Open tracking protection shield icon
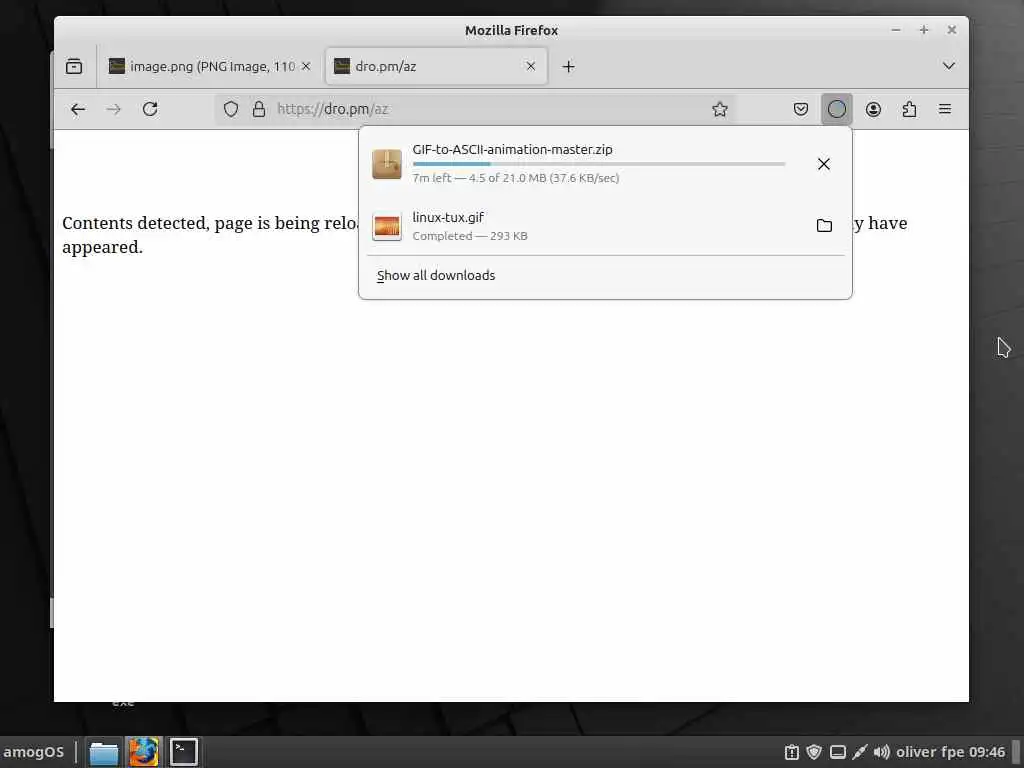 click(231, 109)
